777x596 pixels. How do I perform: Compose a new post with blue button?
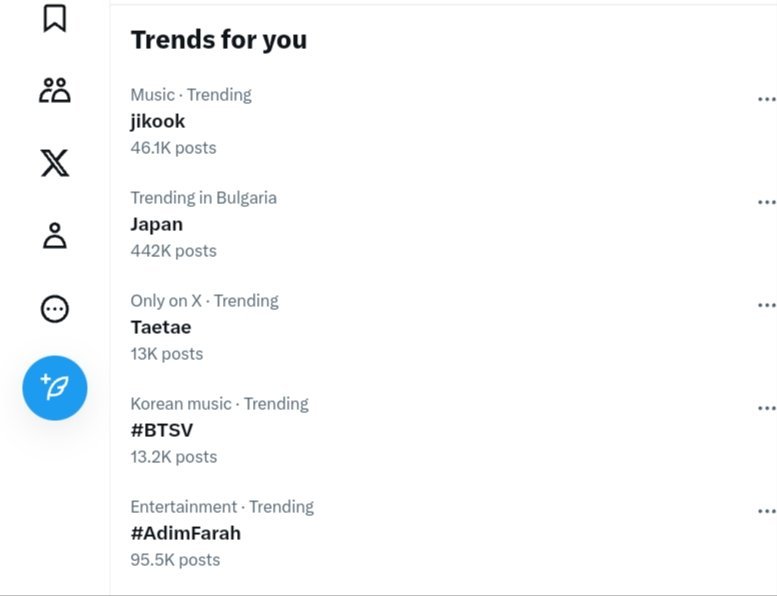pyautogui.click(x=55, y=387)
